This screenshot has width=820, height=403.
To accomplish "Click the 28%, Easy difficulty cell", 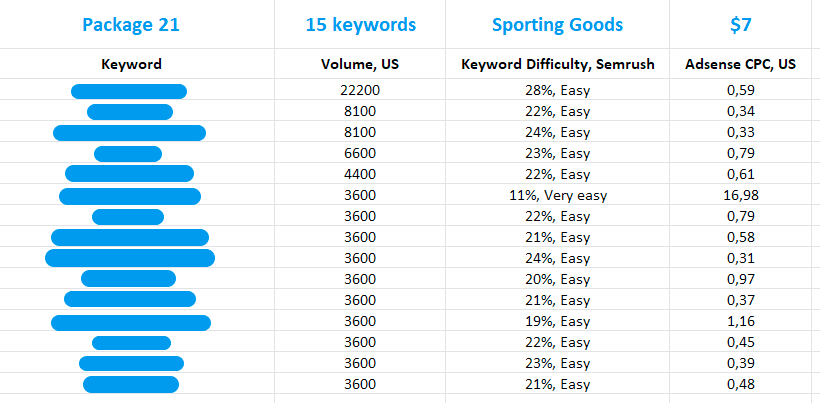I will click(x=558, y=91).
